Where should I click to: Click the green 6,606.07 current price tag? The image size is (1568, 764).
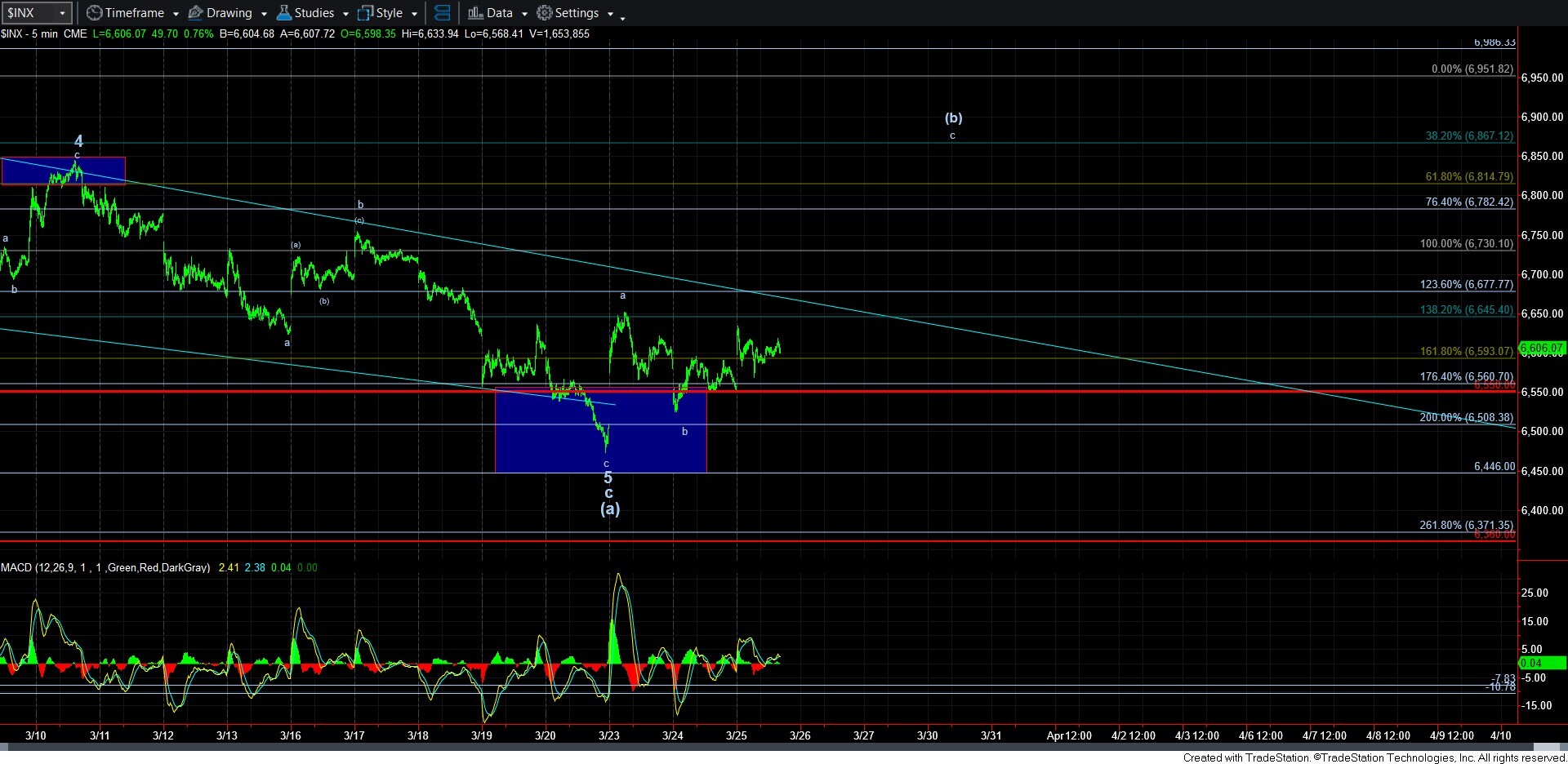tap(1541, 349)
